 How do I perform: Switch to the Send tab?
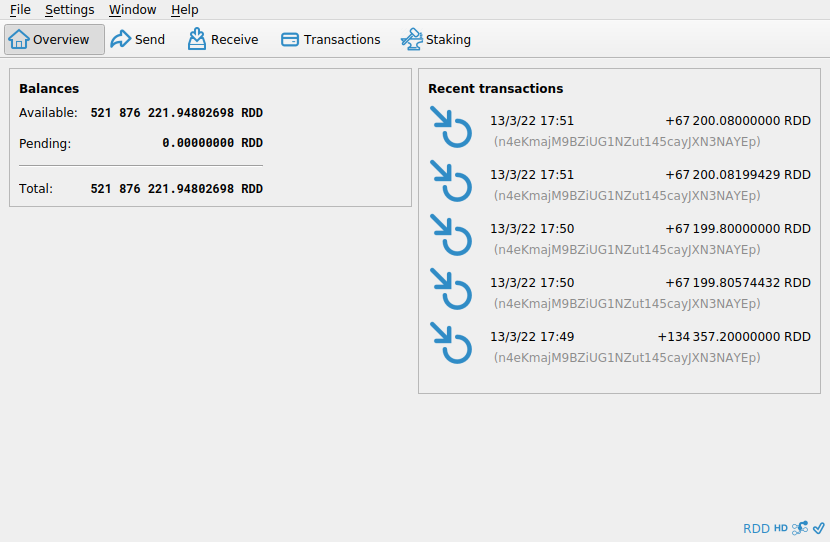[138, 39]
